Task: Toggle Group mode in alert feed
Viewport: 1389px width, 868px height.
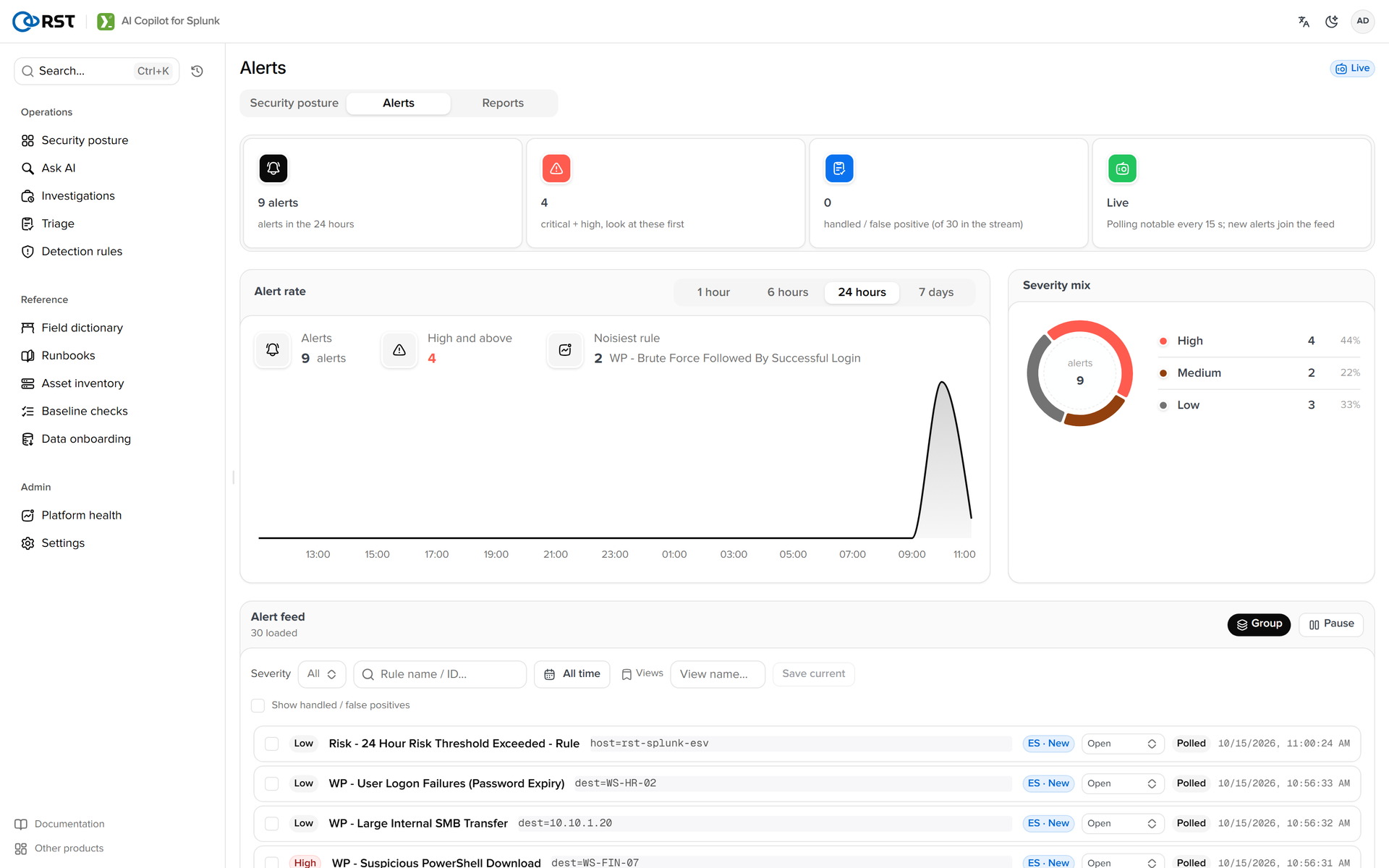Action: [x=1259, y=624]
